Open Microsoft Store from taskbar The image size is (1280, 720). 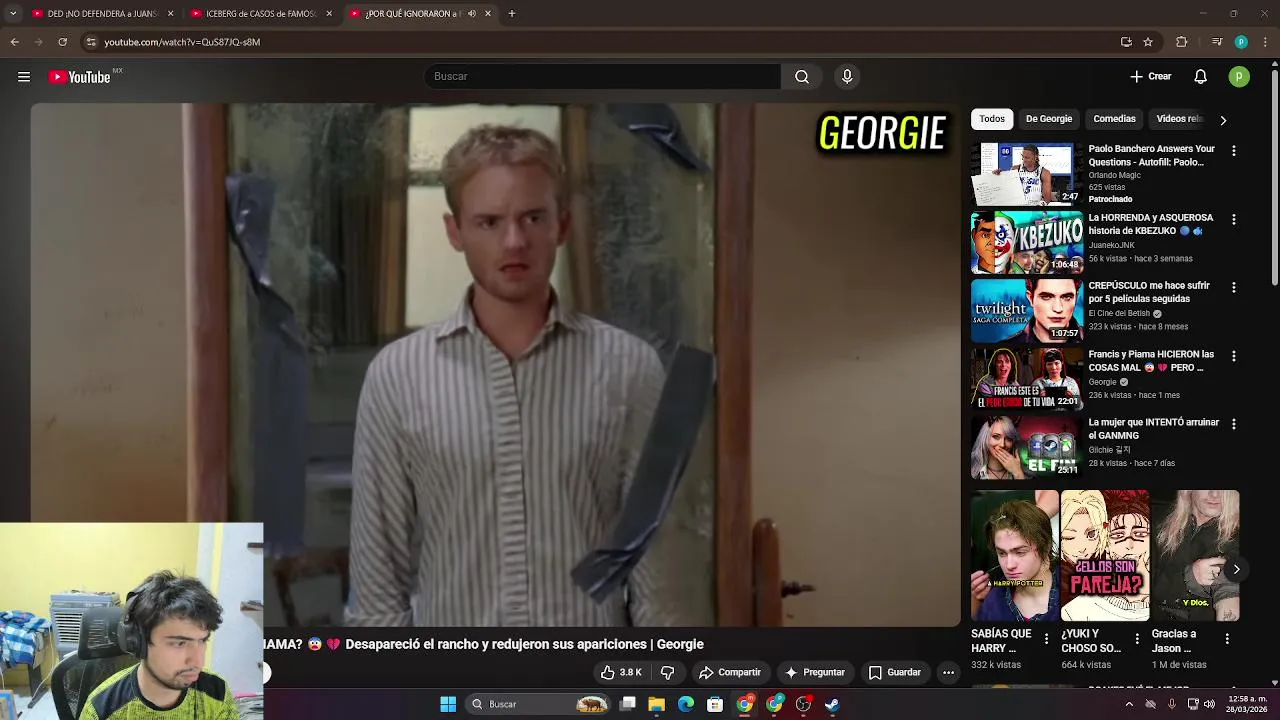(715, 704)
